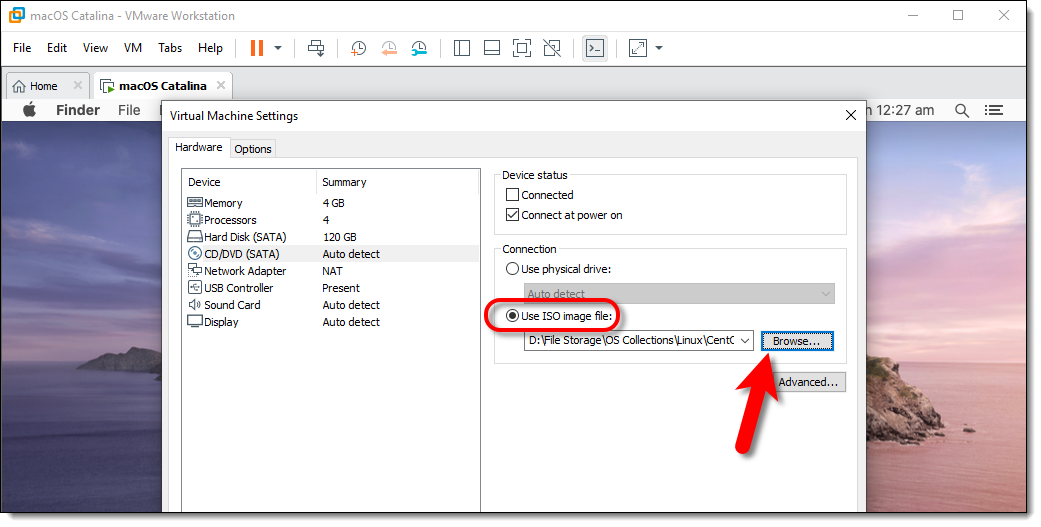Open the Edit menu

tap(56, 48)
